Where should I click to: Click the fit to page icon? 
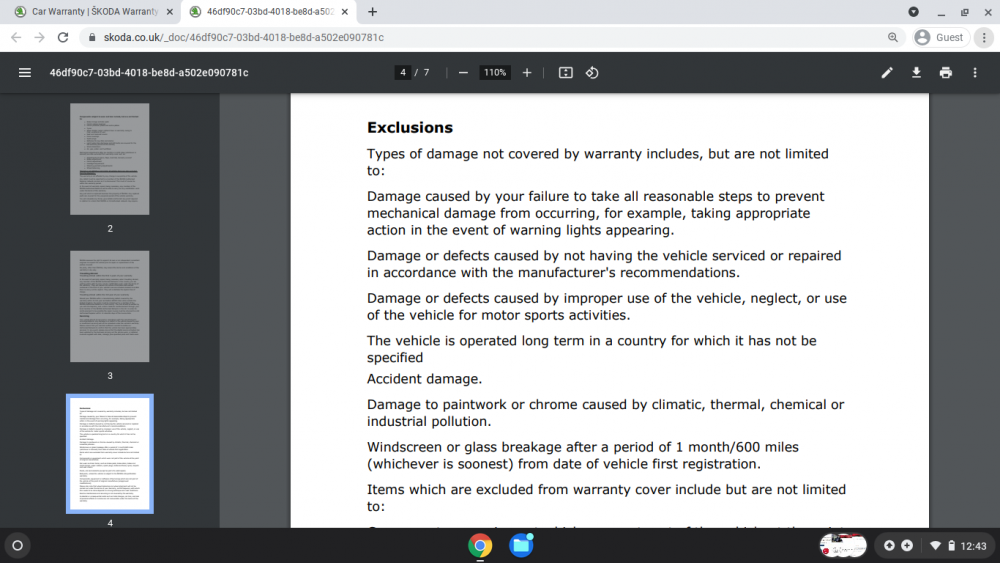(x=566, y=73)
